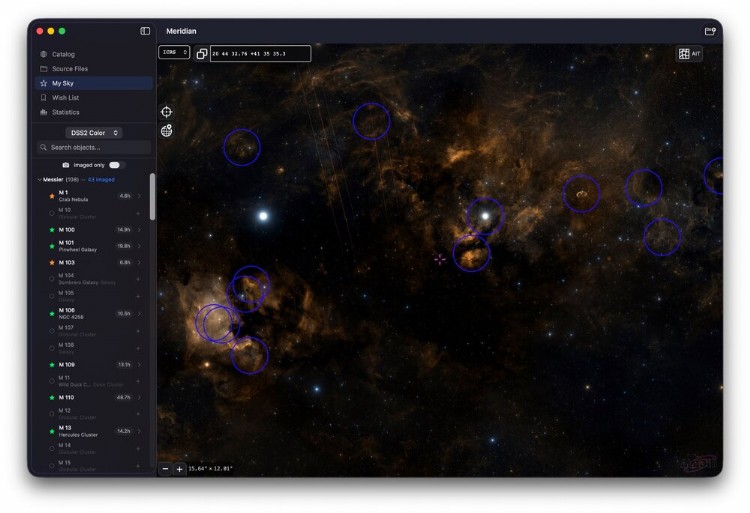This screenshot has width=750, height=513.
Task: Click the plus icon in M 107 row
Action: click(138, 331)
